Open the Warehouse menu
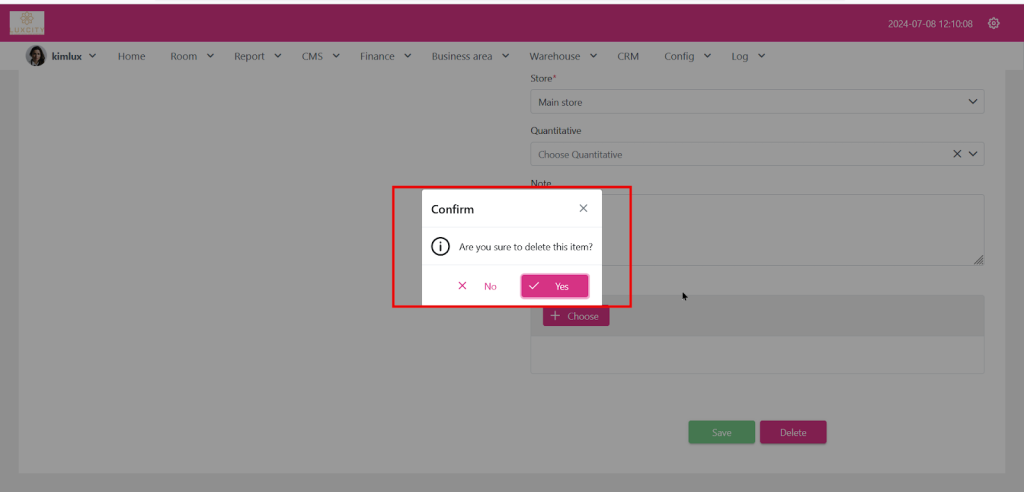1024x492 pixels. click(x=562, y=57)
